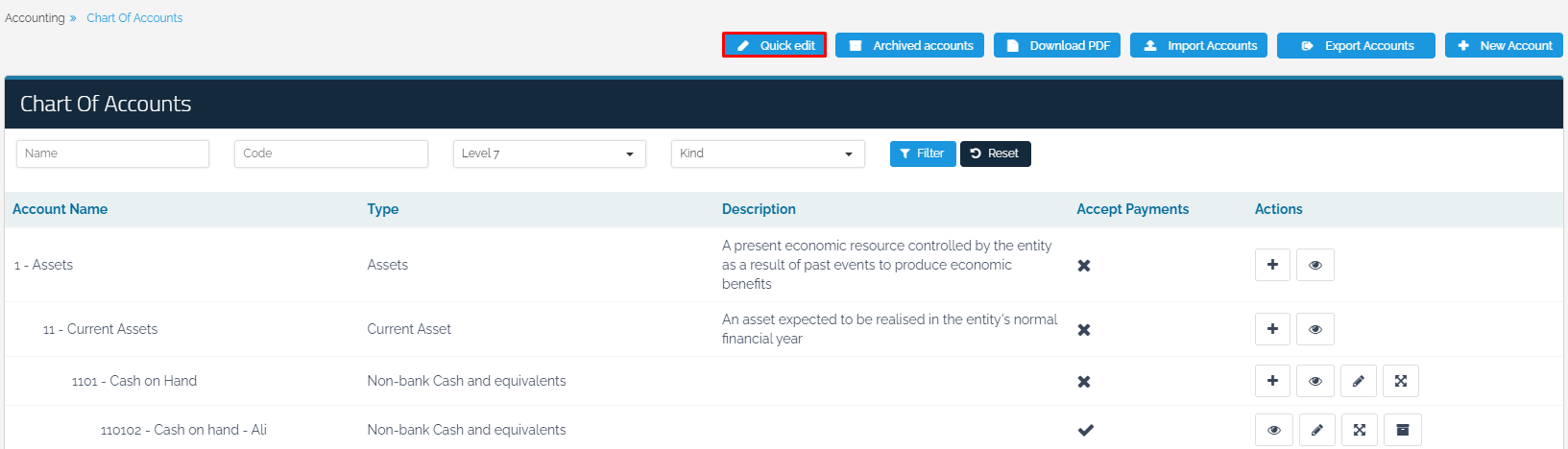Open the Level 7 dropdown
1568x449 pixels.
pyautogui.click(x=548, y=154)
